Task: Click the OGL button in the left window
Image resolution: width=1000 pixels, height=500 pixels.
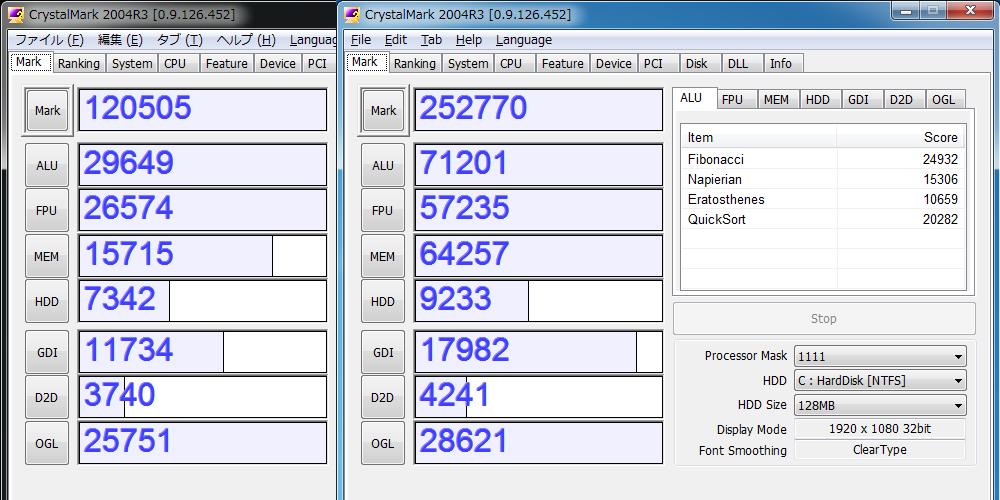Action: click(x=47, y=444)
